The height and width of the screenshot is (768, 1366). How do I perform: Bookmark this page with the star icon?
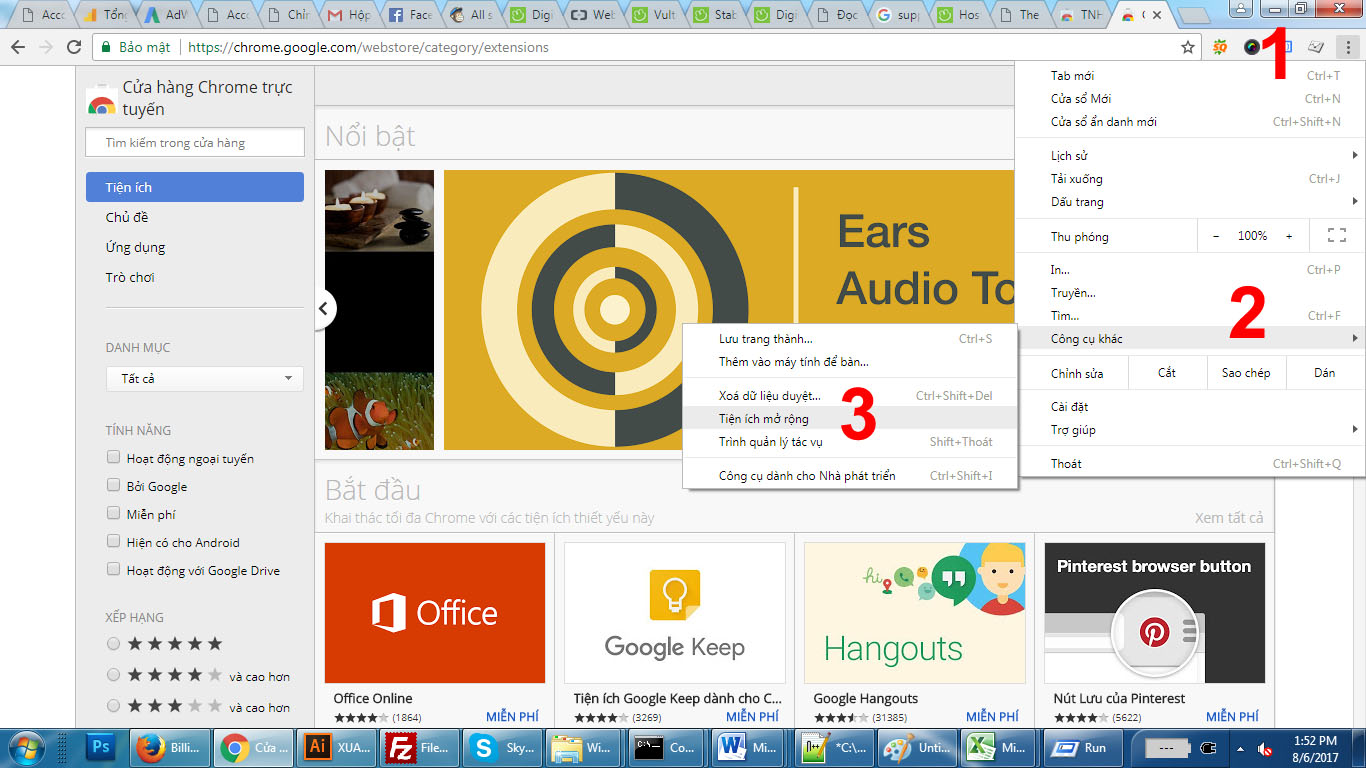tap(1188, 47)
